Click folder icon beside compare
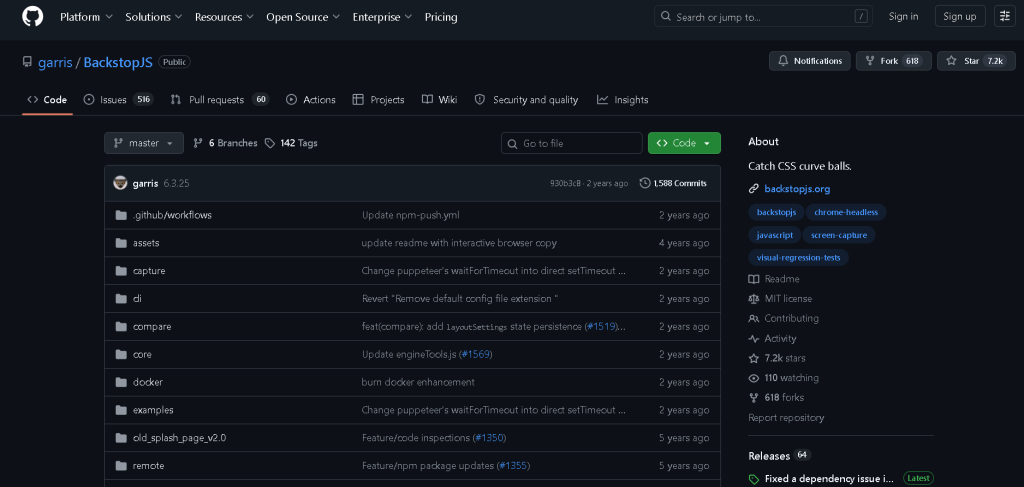Viewport: 1024px width, 487px height. [x=121, y=326]
